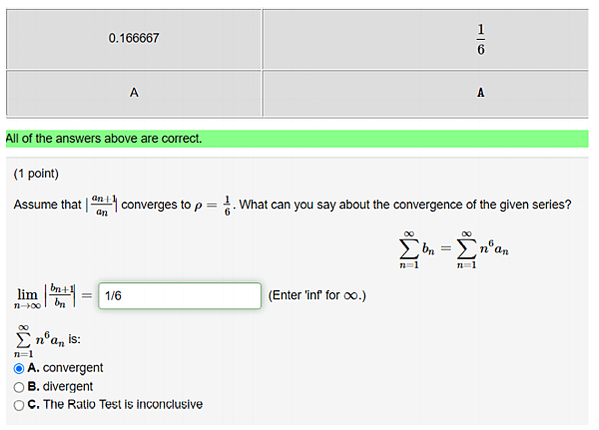Select the radio button for A. convergent
This screenshot has height=430, width=599.
19,369
